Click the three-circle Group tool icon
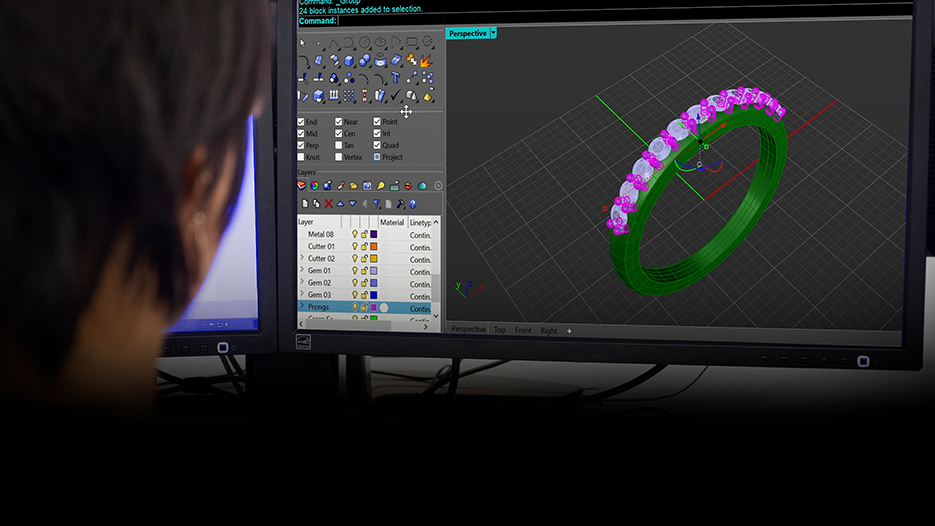 [x=334, y=78]
